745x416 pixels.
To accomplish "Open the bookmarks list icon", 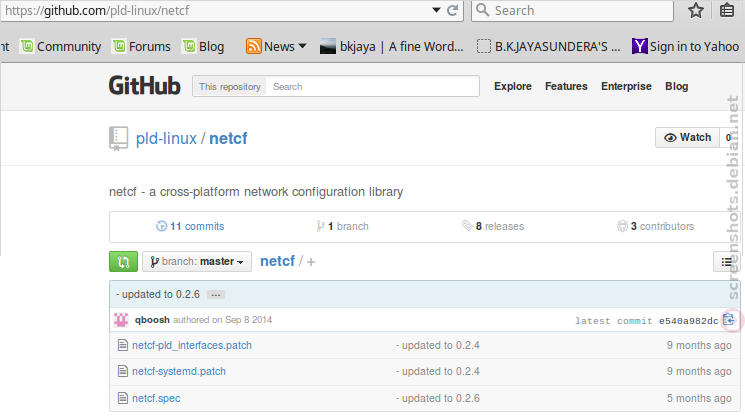I will click(727, 10).
